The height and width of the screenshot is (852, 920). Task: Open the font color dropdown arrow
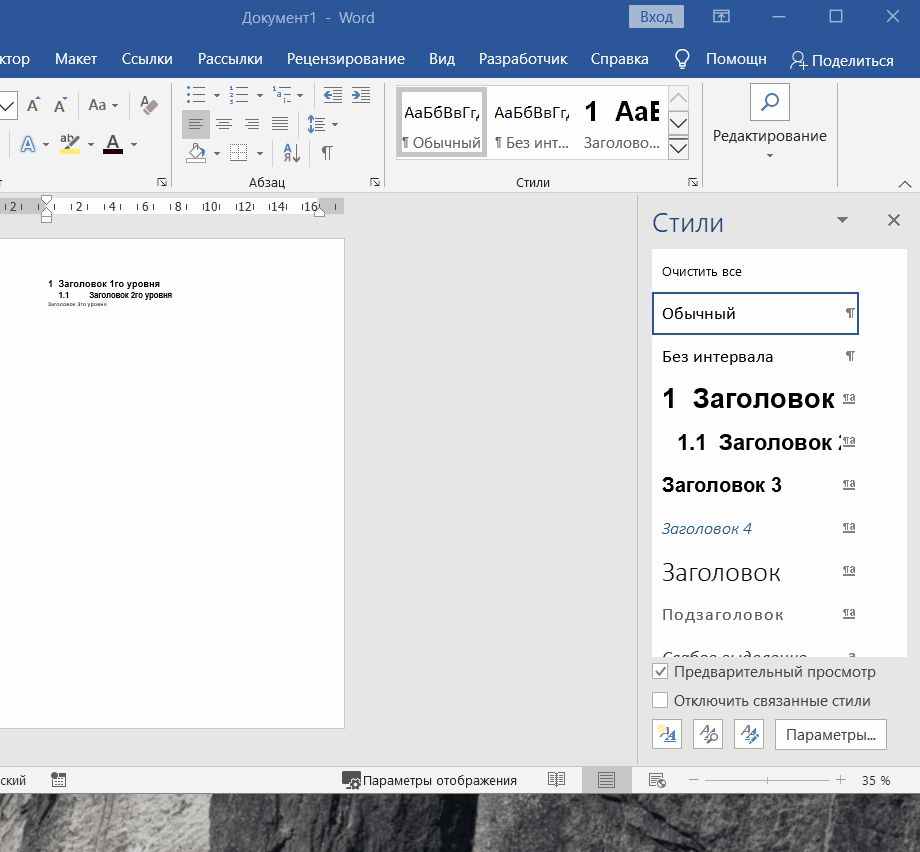pyautogui.click(x=132, y=144)
